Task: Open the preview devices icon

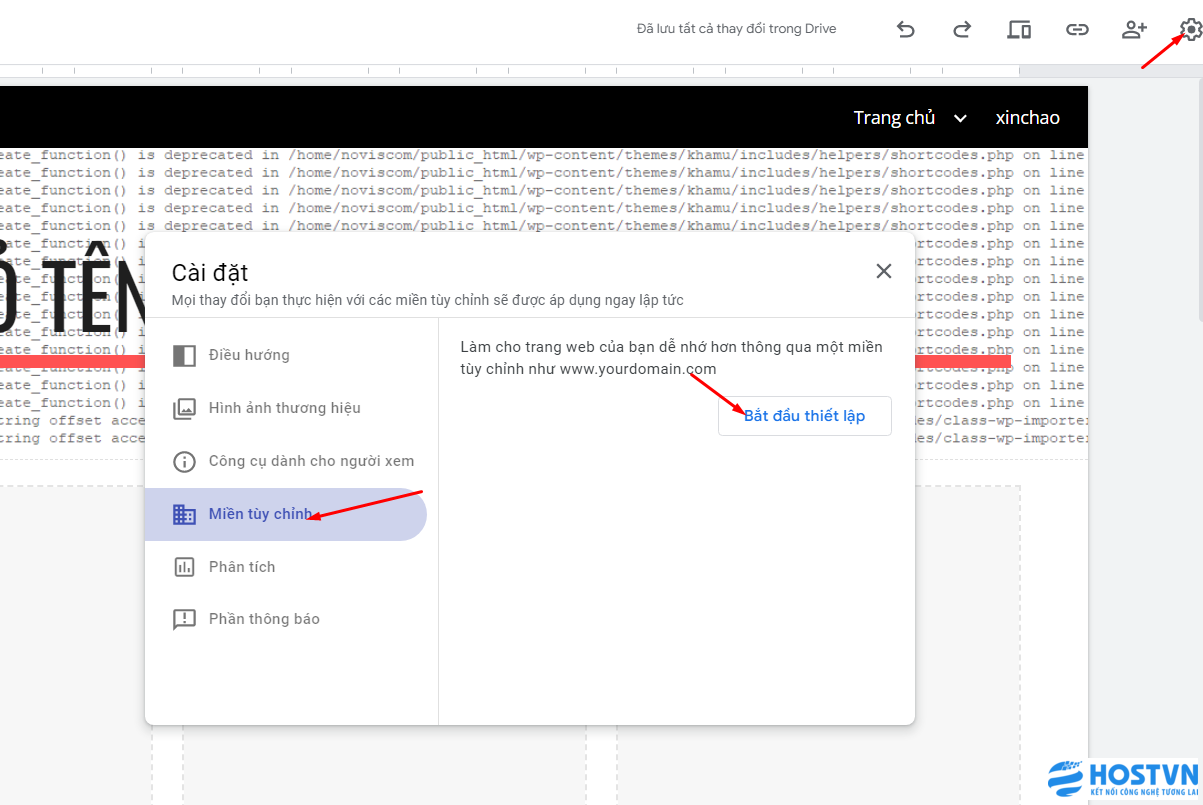Action: pyautogui.click(x=1019, y=29)
